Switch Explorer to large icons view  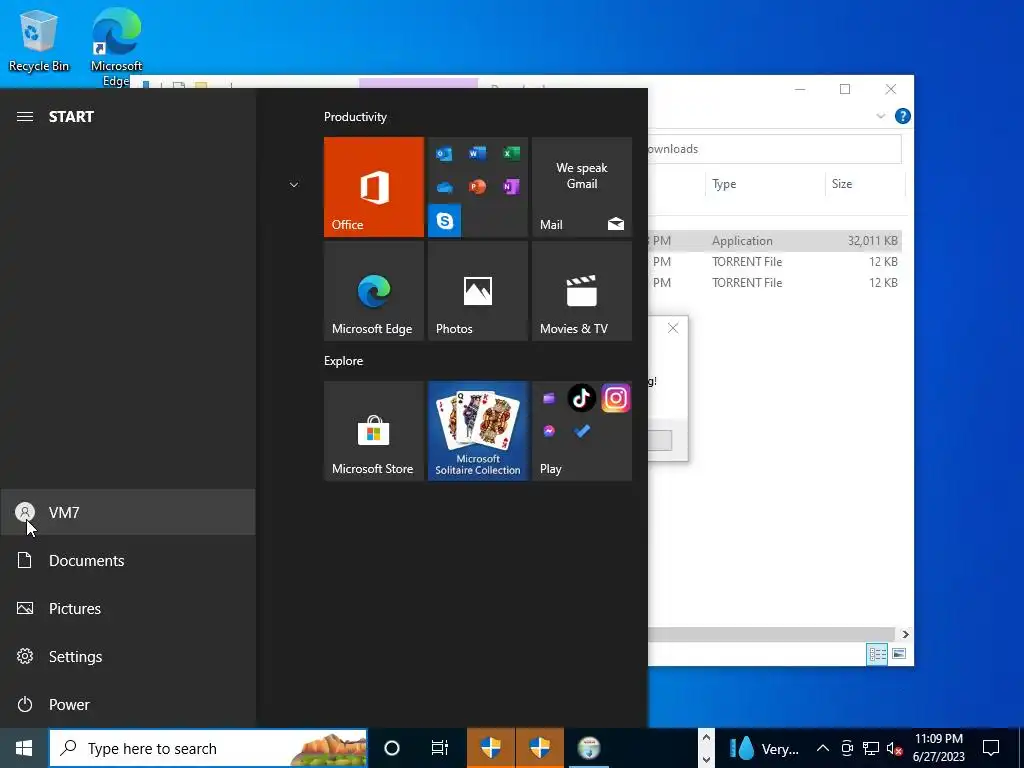pyautogui.click(x=899, y=654)
